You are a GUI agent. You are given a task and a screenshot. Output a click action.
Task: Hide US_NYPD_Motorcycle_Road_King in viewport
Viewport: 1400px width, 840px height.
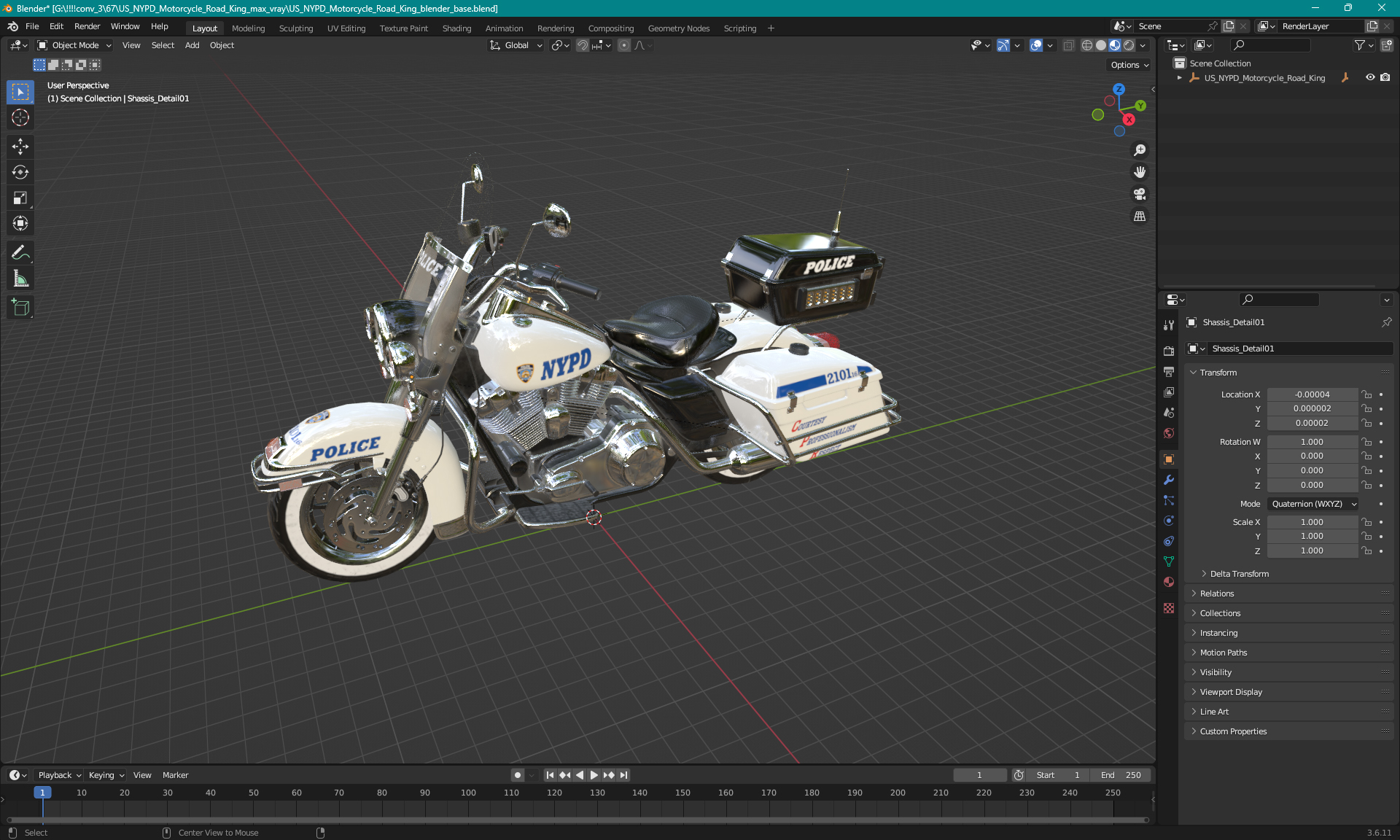[x=1370, y=77]
